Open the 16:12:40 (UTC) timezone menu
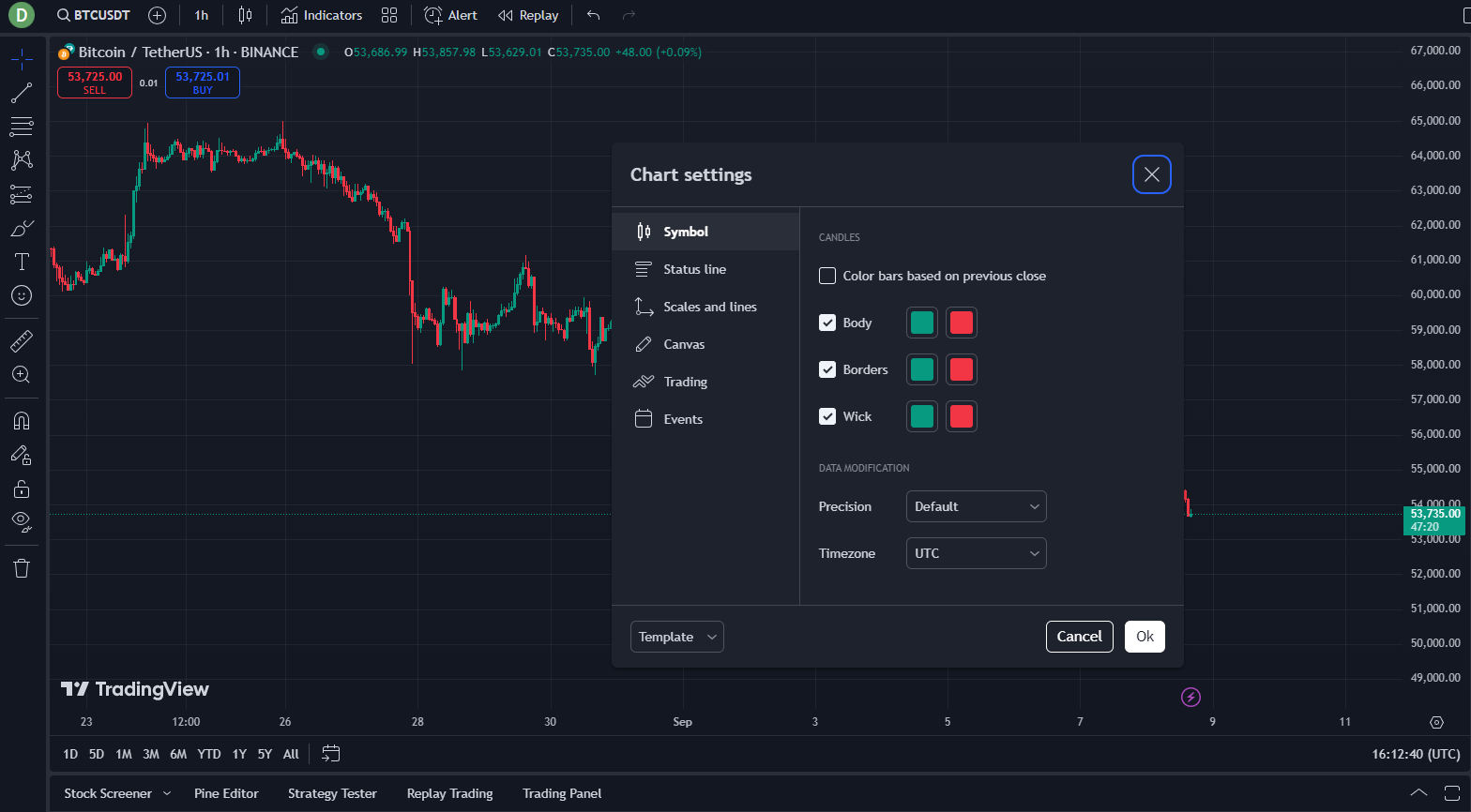 tap(1416, 754)
